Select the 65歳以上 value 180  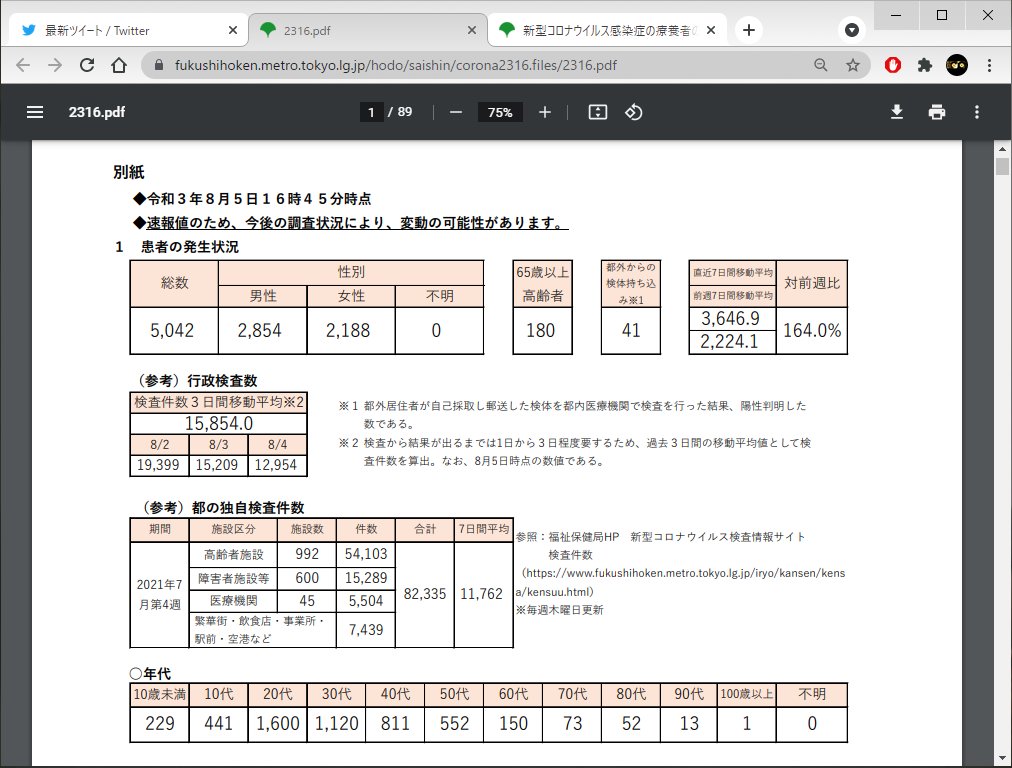541,330
